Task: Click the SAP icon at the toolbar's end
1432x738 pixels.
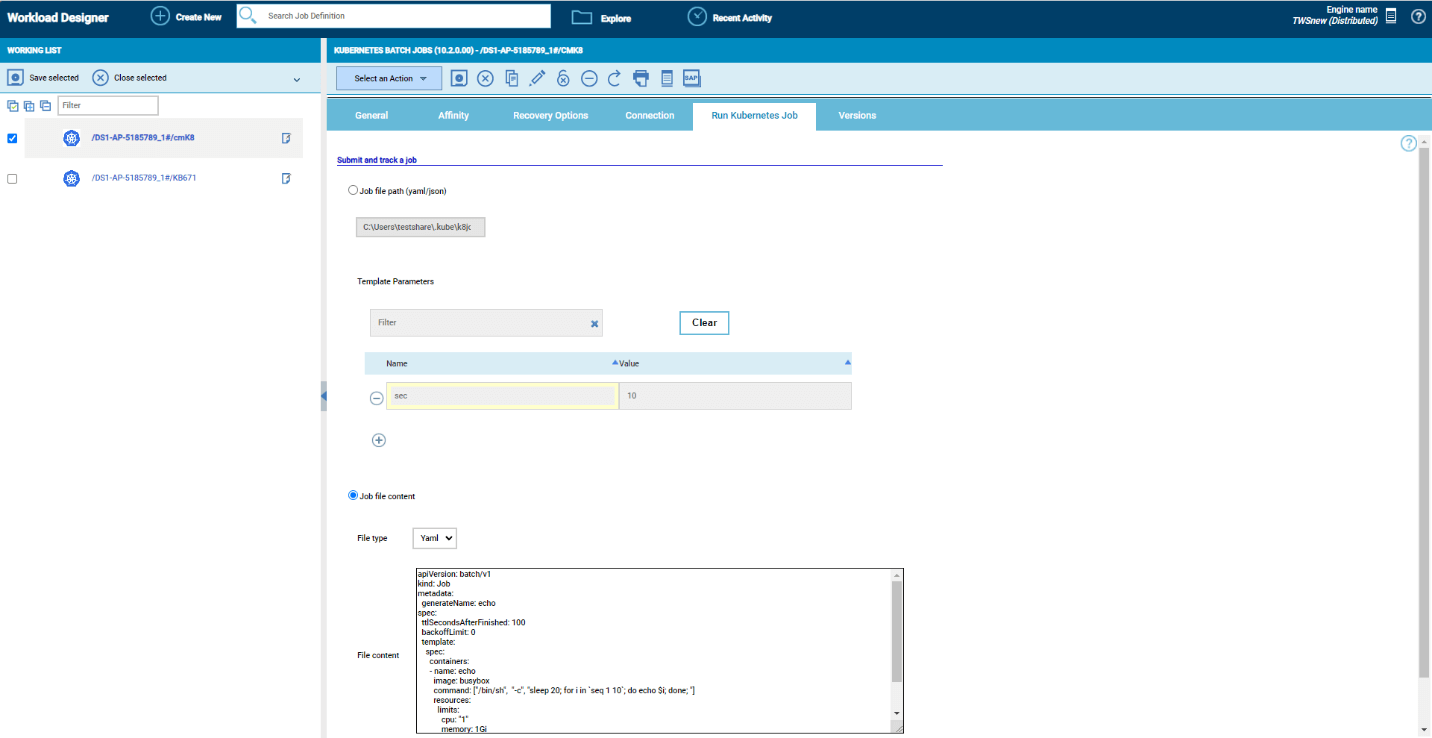Action: click(691, 77)
